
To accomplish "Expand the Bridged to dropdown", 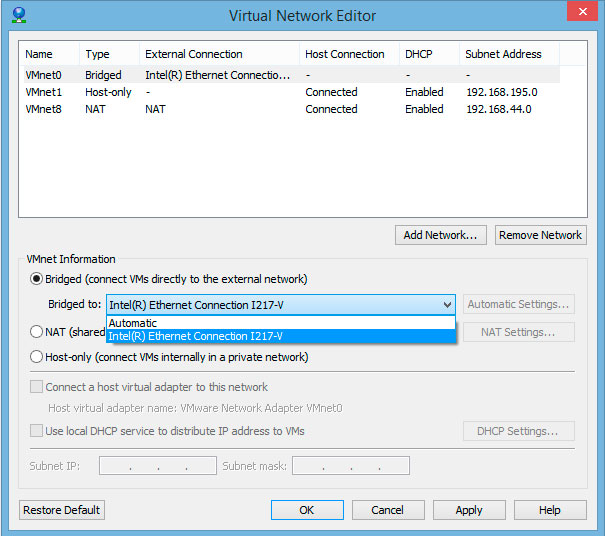I will (446, 304).
